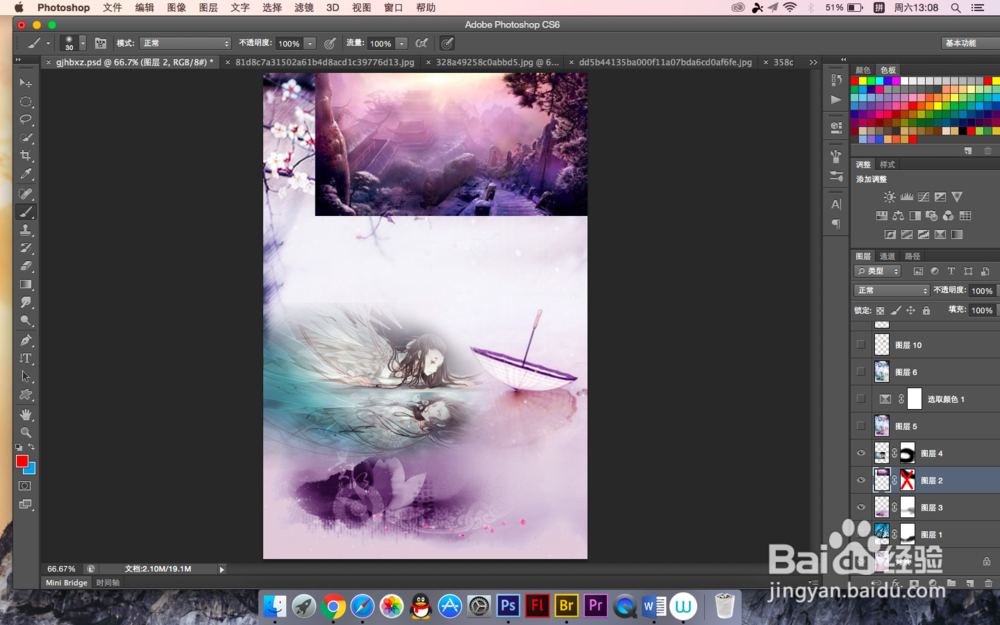This screenshot has width=1000, height=625.
Task: Switch to the 颜色 panel tab
Action: click(x=863, y=70)
